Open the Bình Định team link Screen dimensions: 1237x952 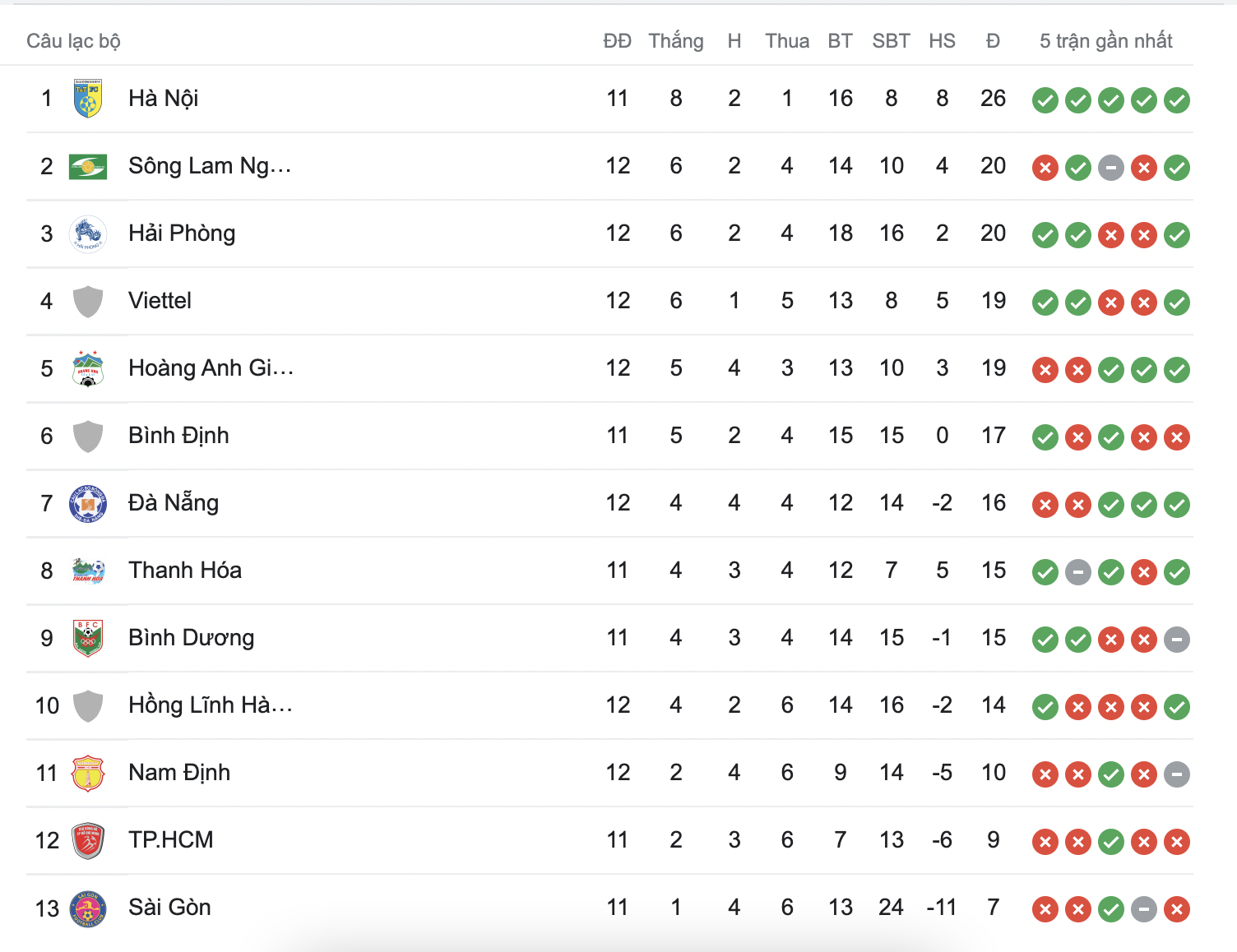(x=178, y=436)
